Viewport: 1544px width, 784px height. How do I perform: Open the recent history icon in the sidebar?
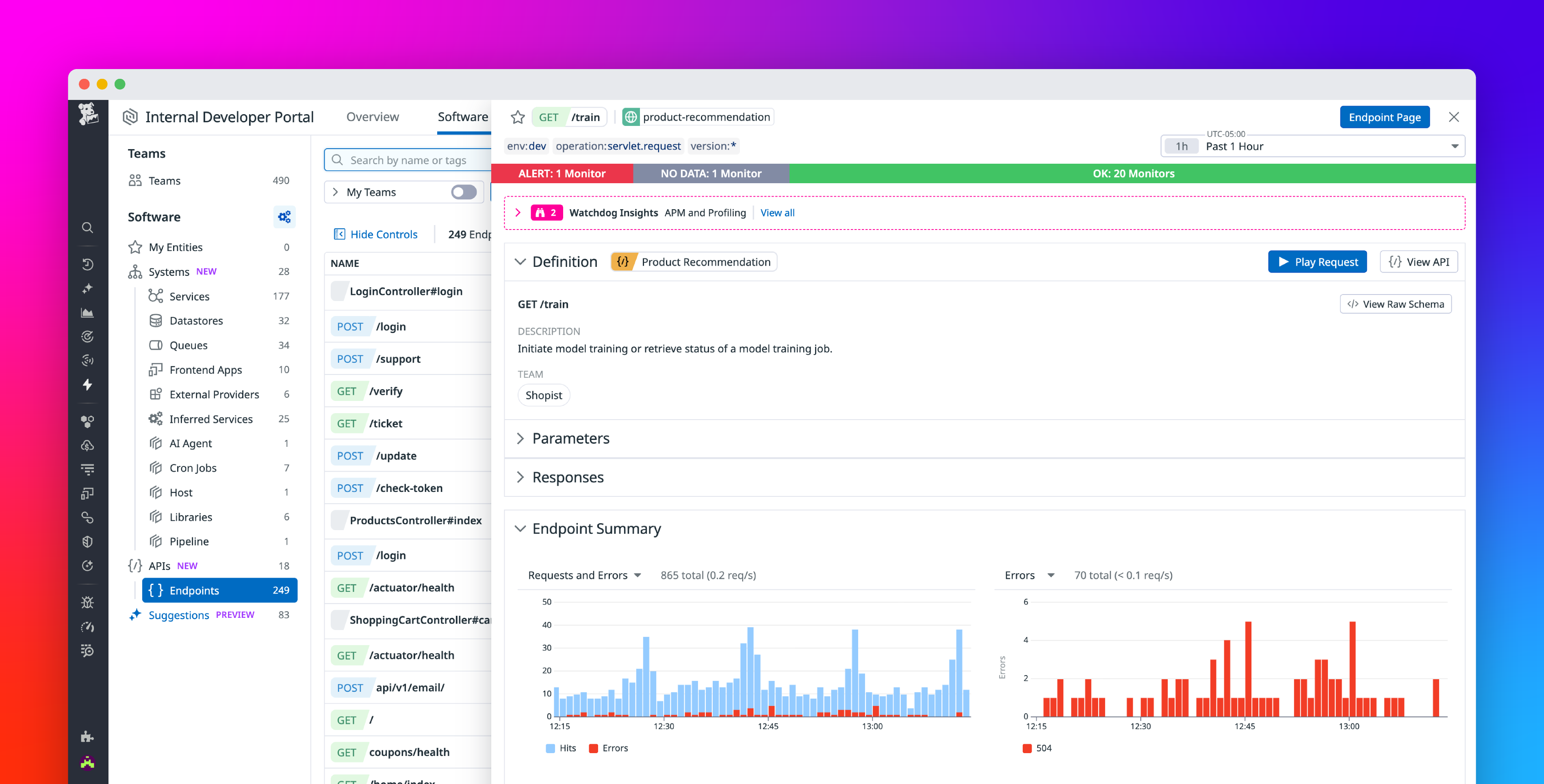pyautogui.click(x=87, y=265)
